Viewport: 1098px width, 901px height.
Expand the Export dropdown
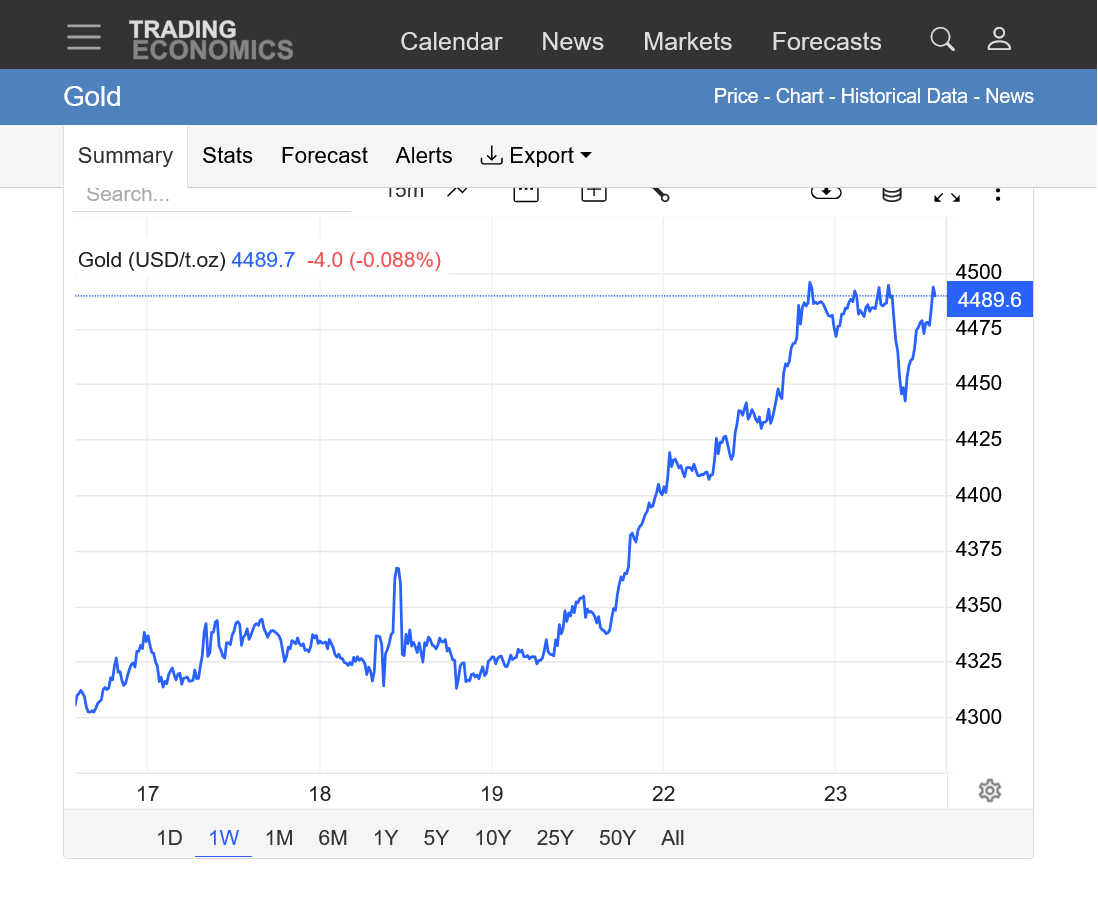click(536, 156)
